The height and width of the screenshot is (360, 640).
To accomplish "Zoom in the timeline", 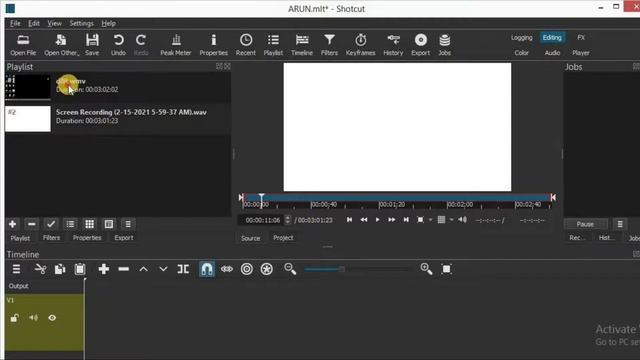I will click(427, 269).
